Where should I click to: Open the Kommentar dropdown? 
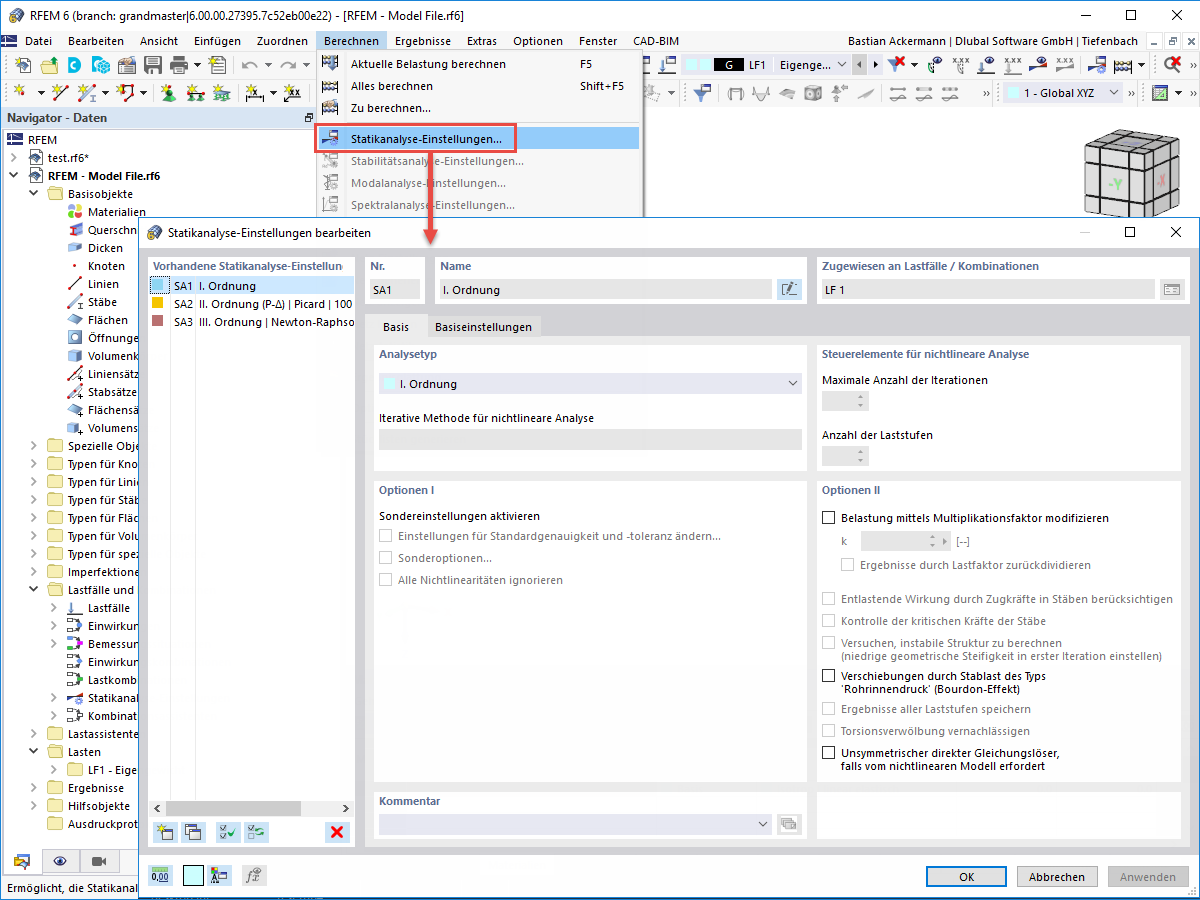pyautogui.click(x=575, y=824)
